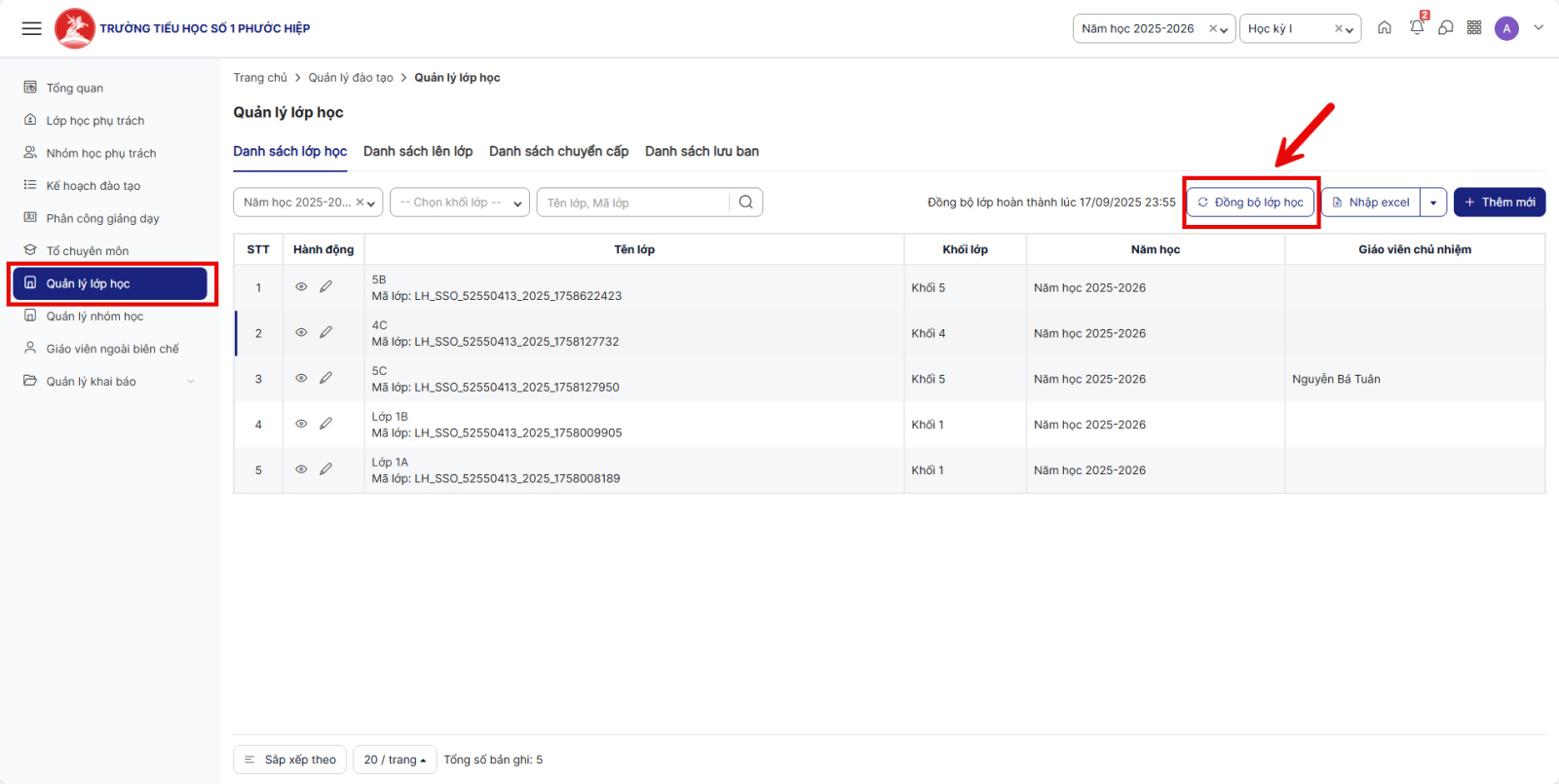Open the apps grid icon
Viewport: 1559px width, 784px height.
pos(1474,28)
